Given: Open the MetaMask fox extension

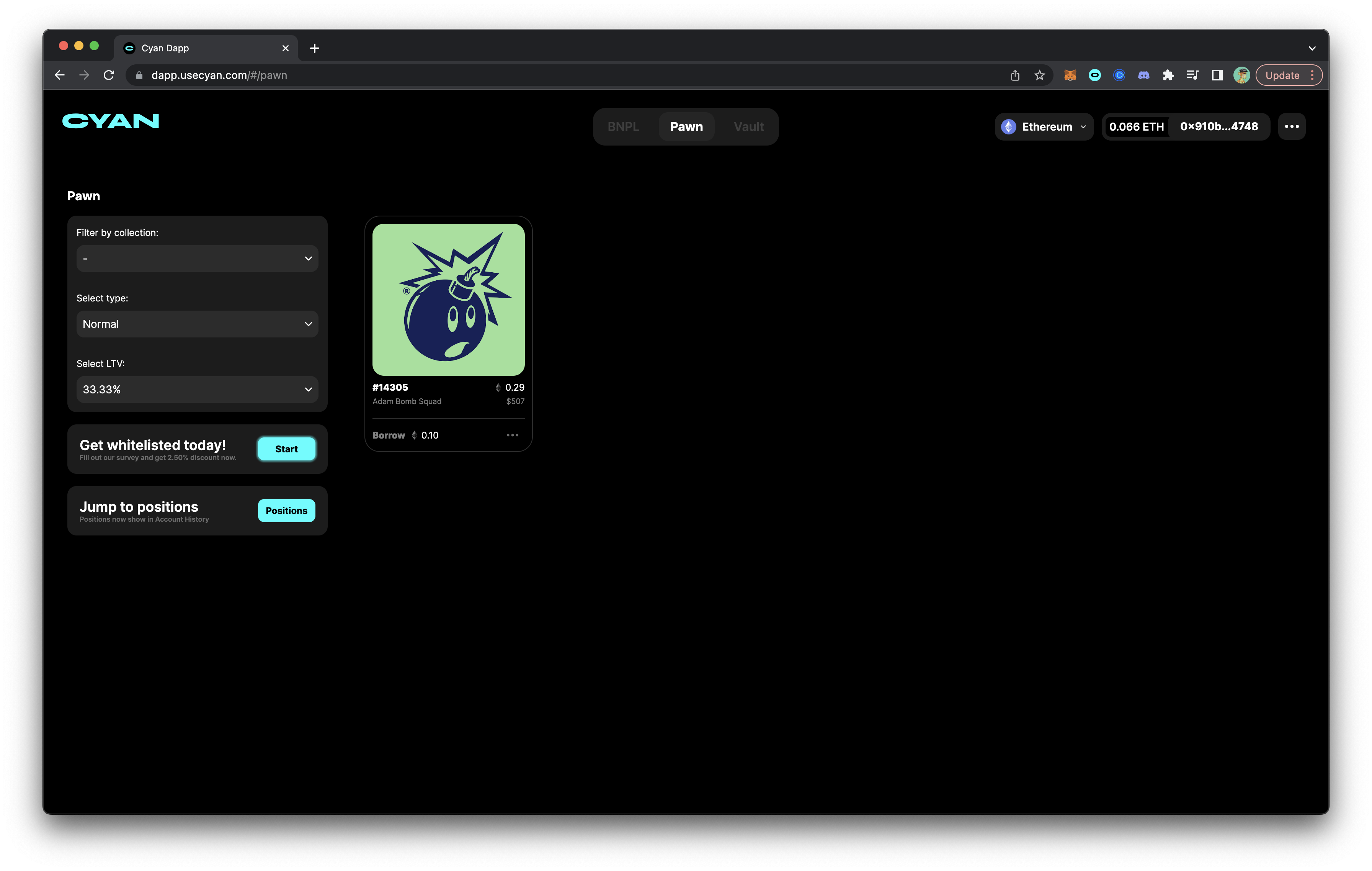Looking at the screenshot, I should (x=1070, y=75).
